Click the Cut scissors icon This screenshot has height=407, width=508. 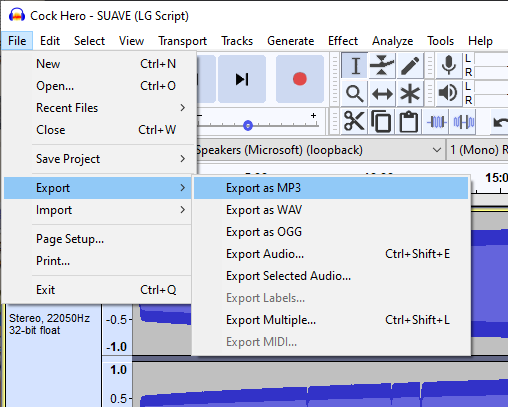point(354,122)
